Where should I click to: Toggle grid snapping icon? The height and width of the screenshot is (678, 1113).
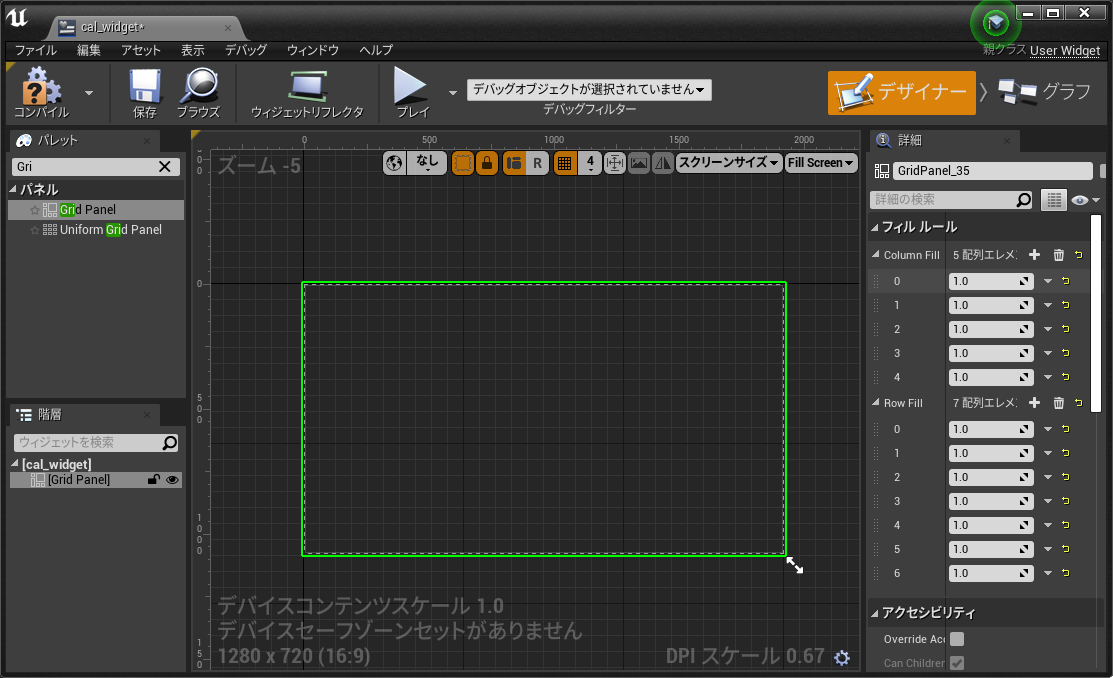coord(564,163)
